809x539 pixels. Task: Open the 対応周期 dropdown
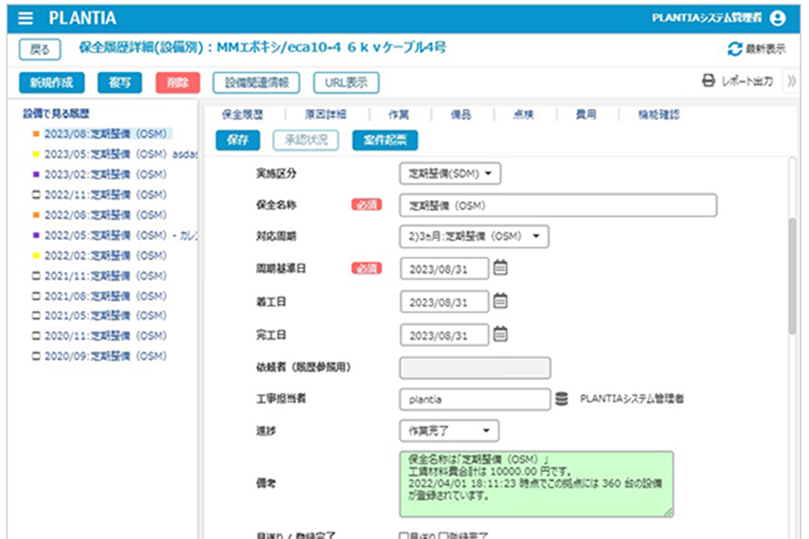[474, 236]
